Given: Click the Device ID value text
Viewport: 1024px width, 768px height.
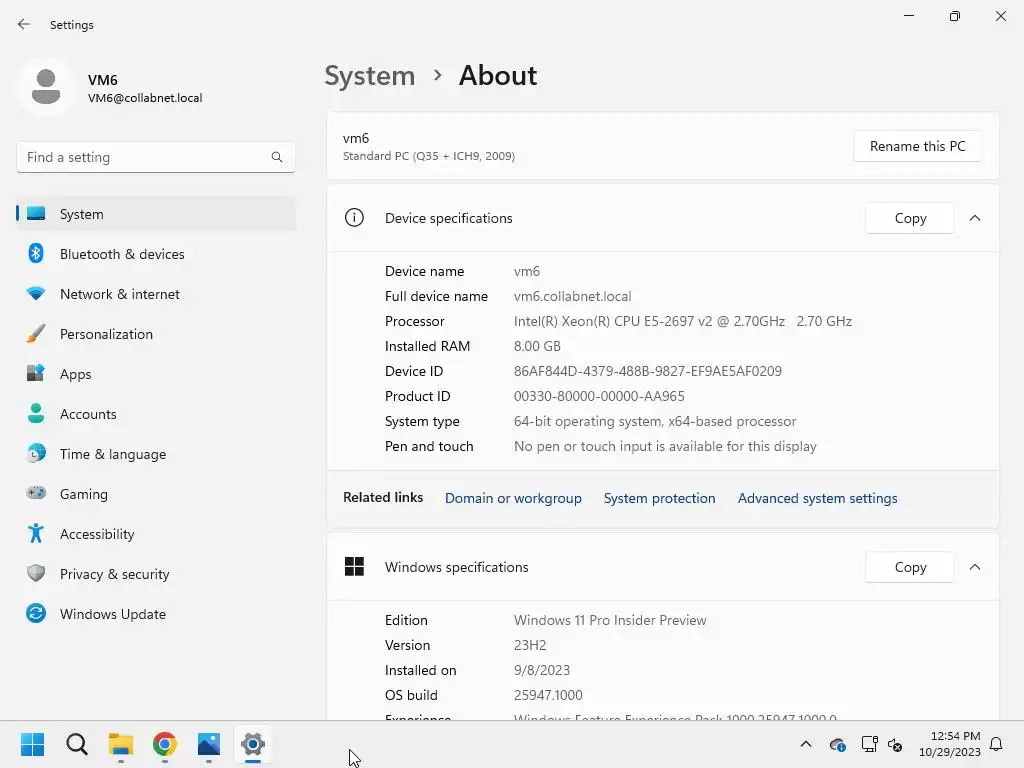Looking at the screenshot, I should pos(648,371).
